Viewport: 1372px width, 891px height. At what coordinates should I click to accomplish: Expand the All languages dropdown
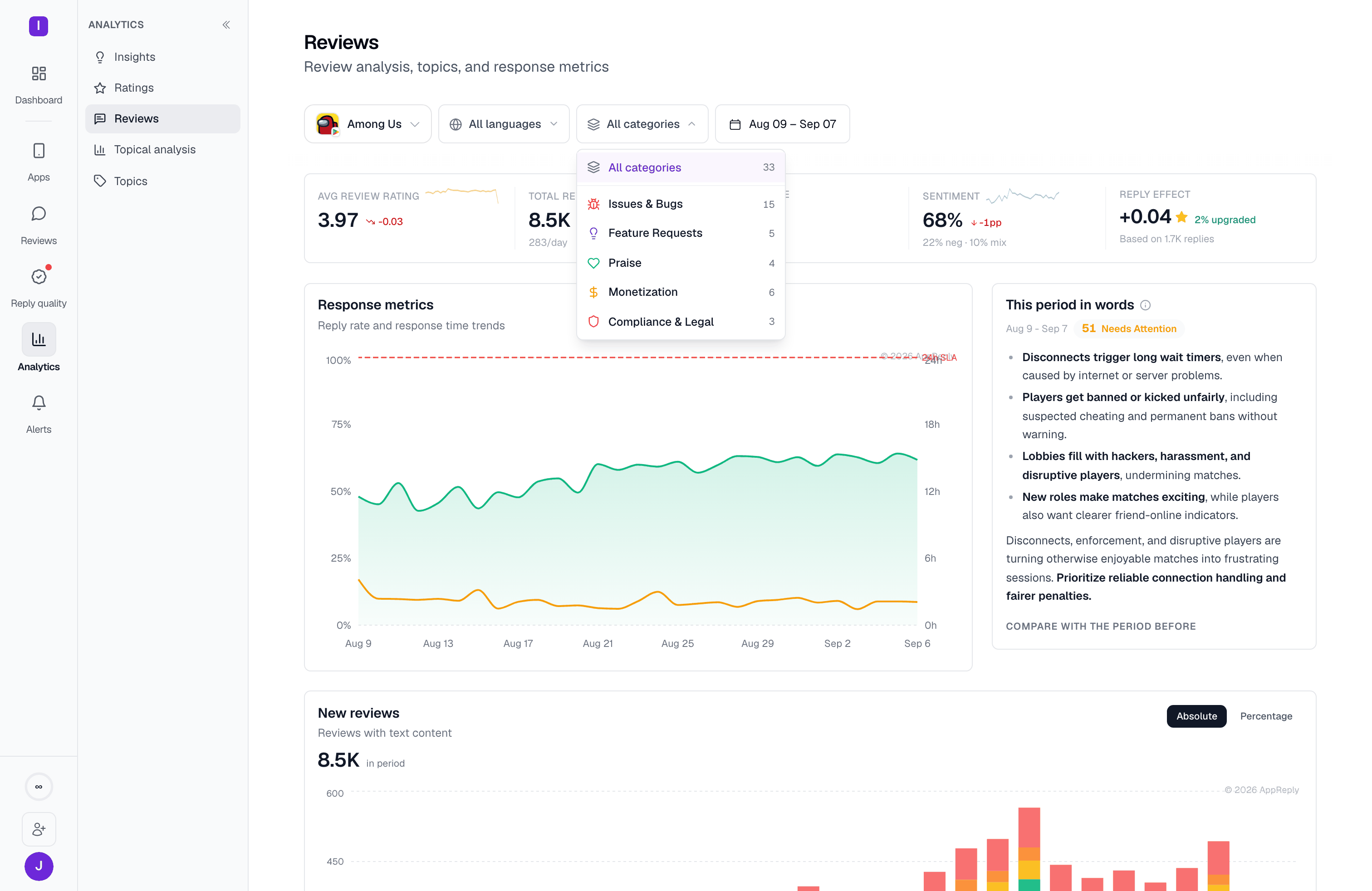pos(504,124)
